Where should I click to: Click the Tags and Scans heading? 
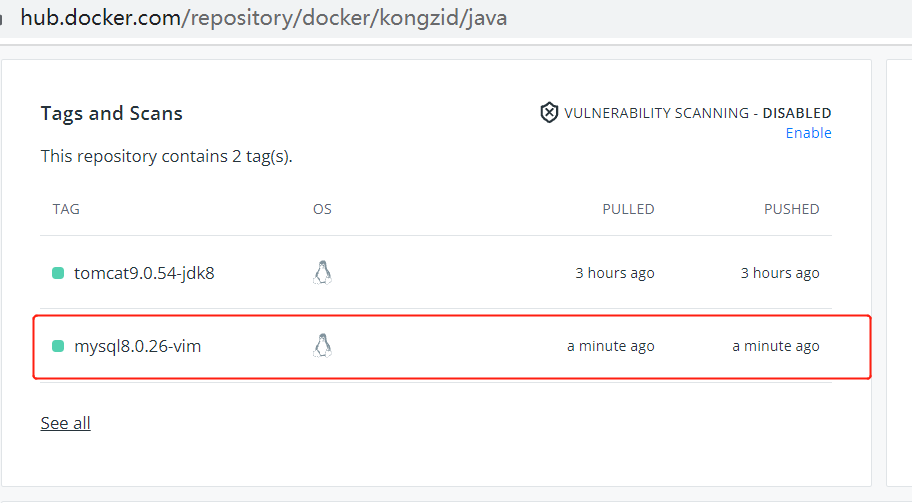(111, 113)
